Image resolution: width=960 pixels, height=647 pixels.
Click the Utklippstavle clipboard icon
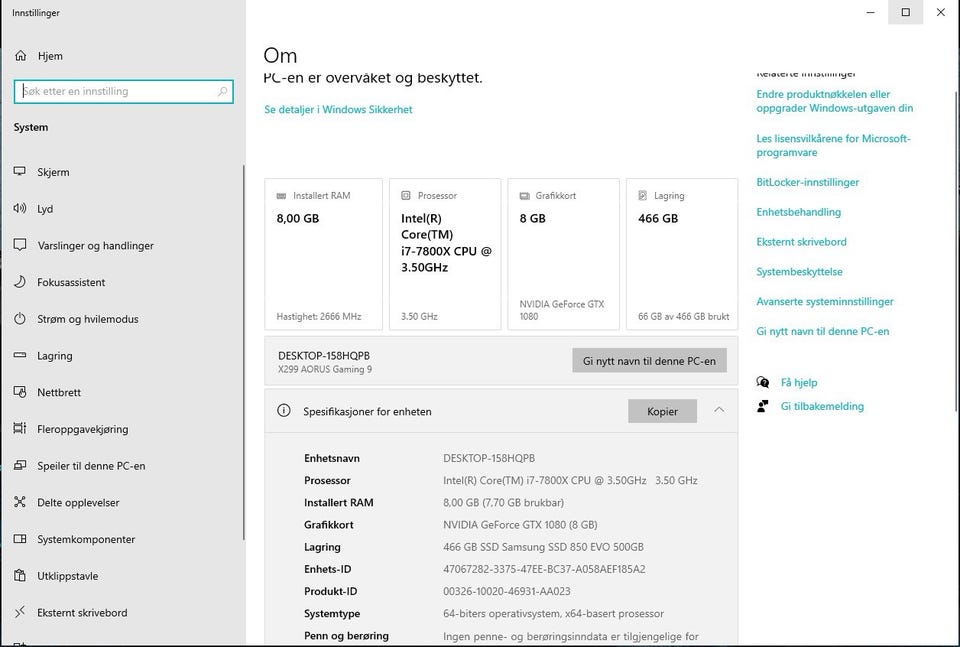[x=20, y=575]
